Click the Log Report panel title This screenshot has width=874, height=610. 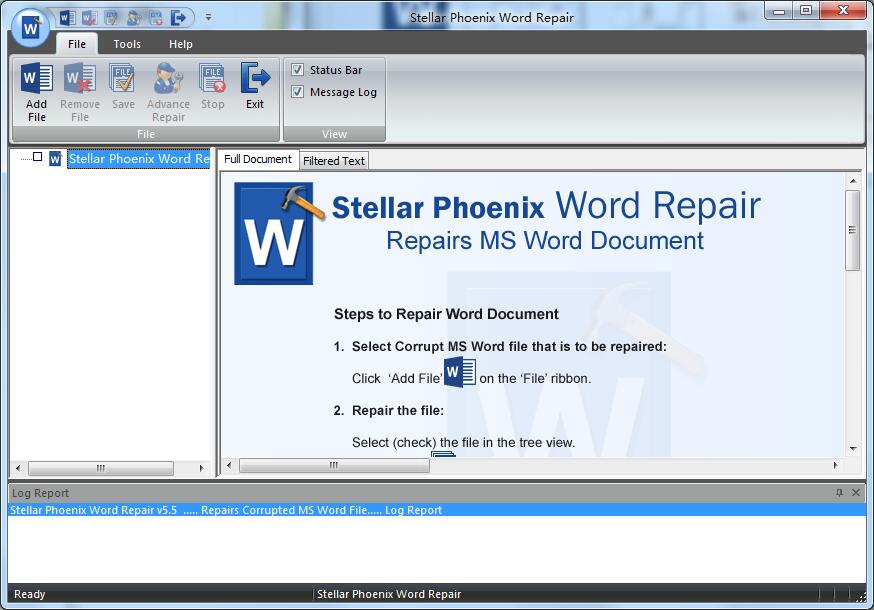click(x=40, y=493)
